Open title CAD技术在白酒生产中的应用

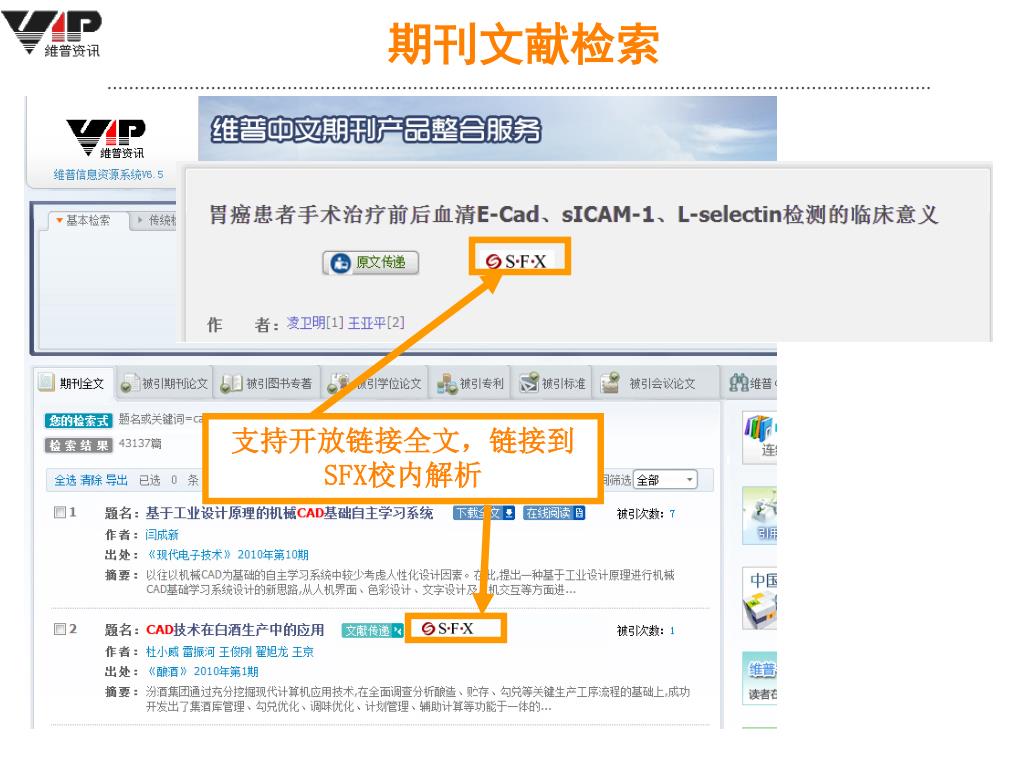[235, 630]
